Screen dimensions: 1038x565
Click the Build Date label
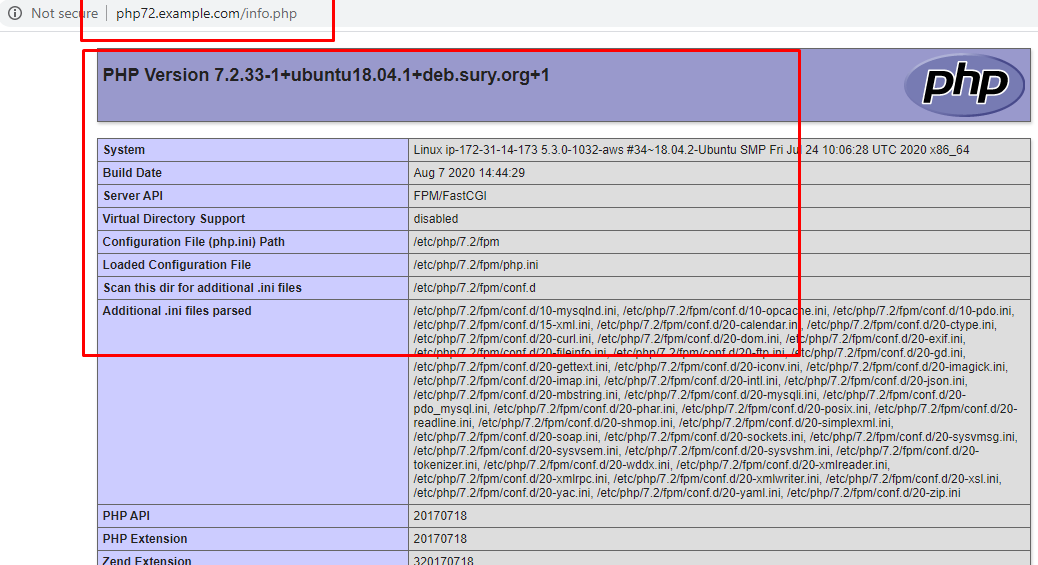[x=132, y=173]
